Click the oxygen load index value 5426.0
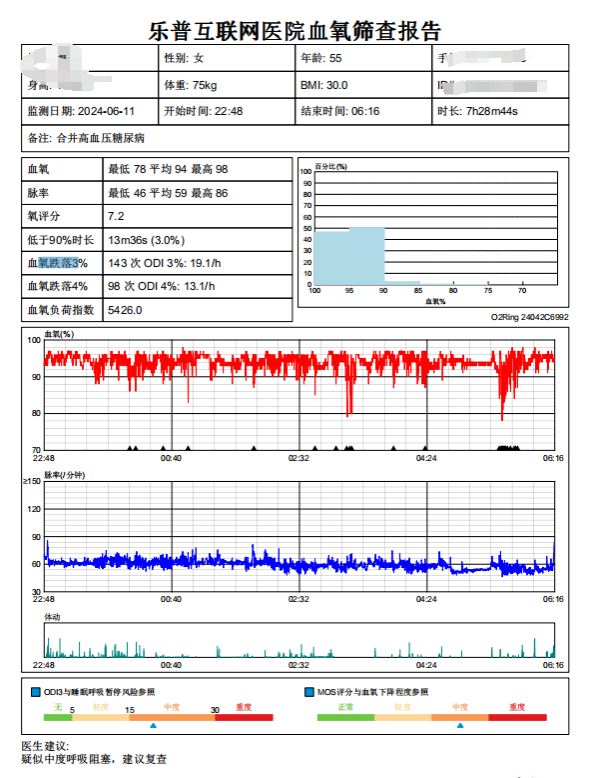Viewport: 591px width, 778px height. pos(125,310)
